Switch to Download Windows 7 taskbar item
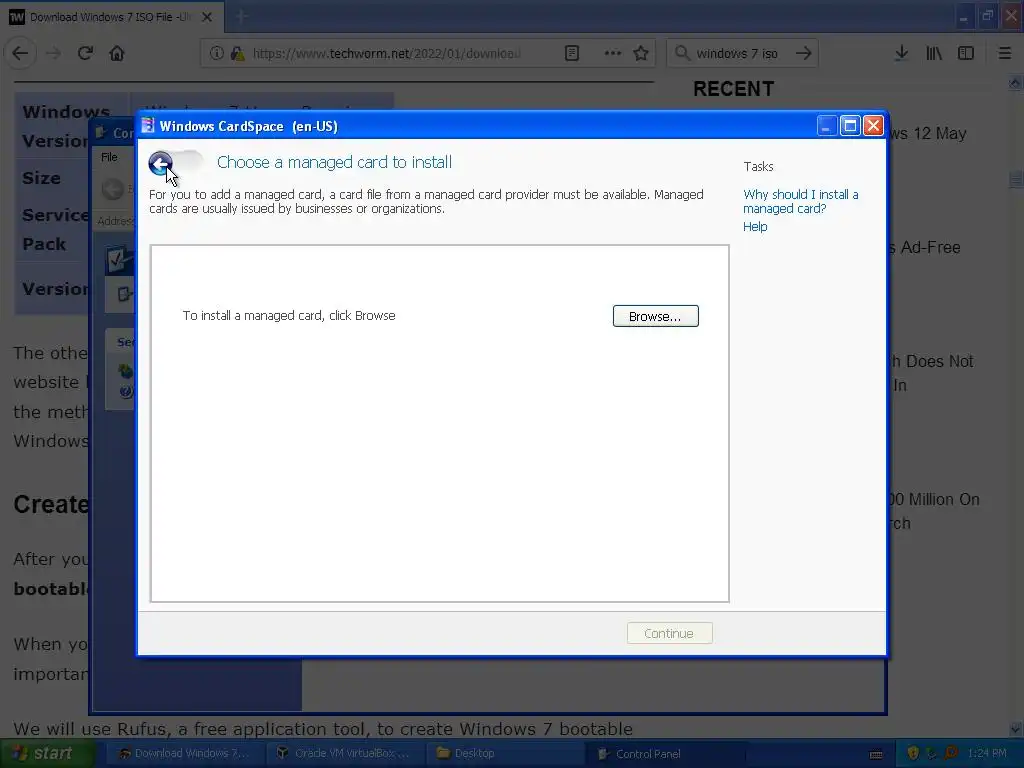Viewport: 1024px width, 768px height. [184, 754]
